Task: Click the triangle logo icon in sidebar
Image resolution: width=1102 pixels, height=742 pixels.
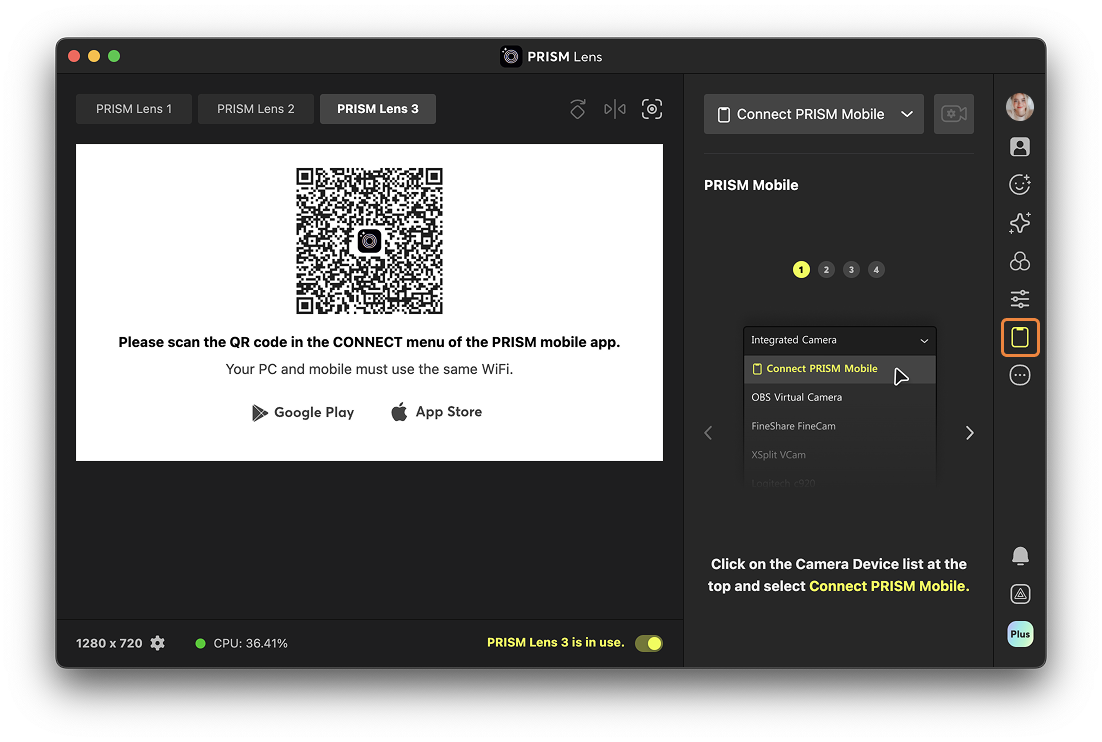Action: 1020,594
